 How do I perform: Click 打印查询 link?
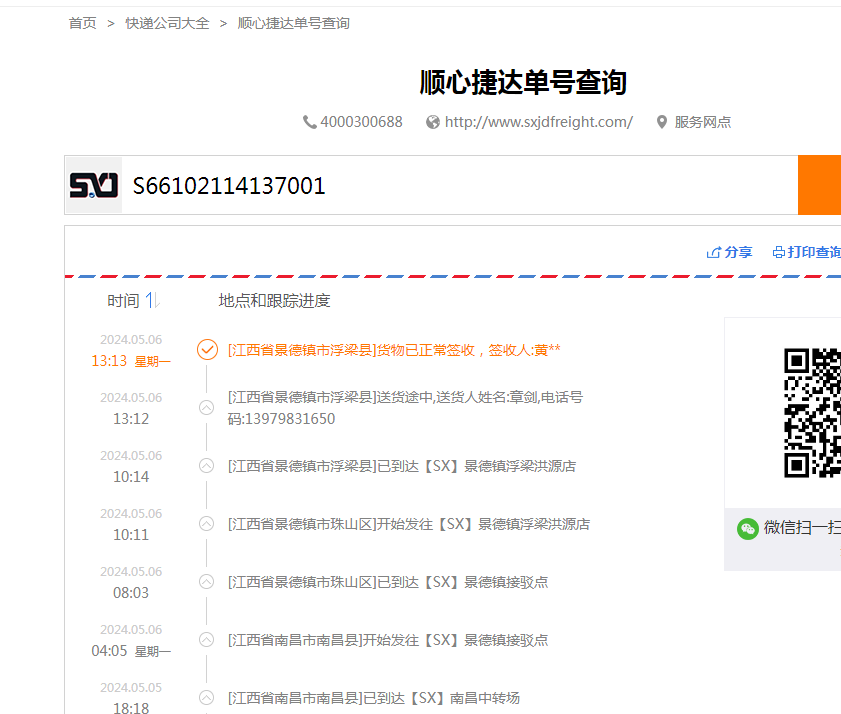(x=814, y=252)
